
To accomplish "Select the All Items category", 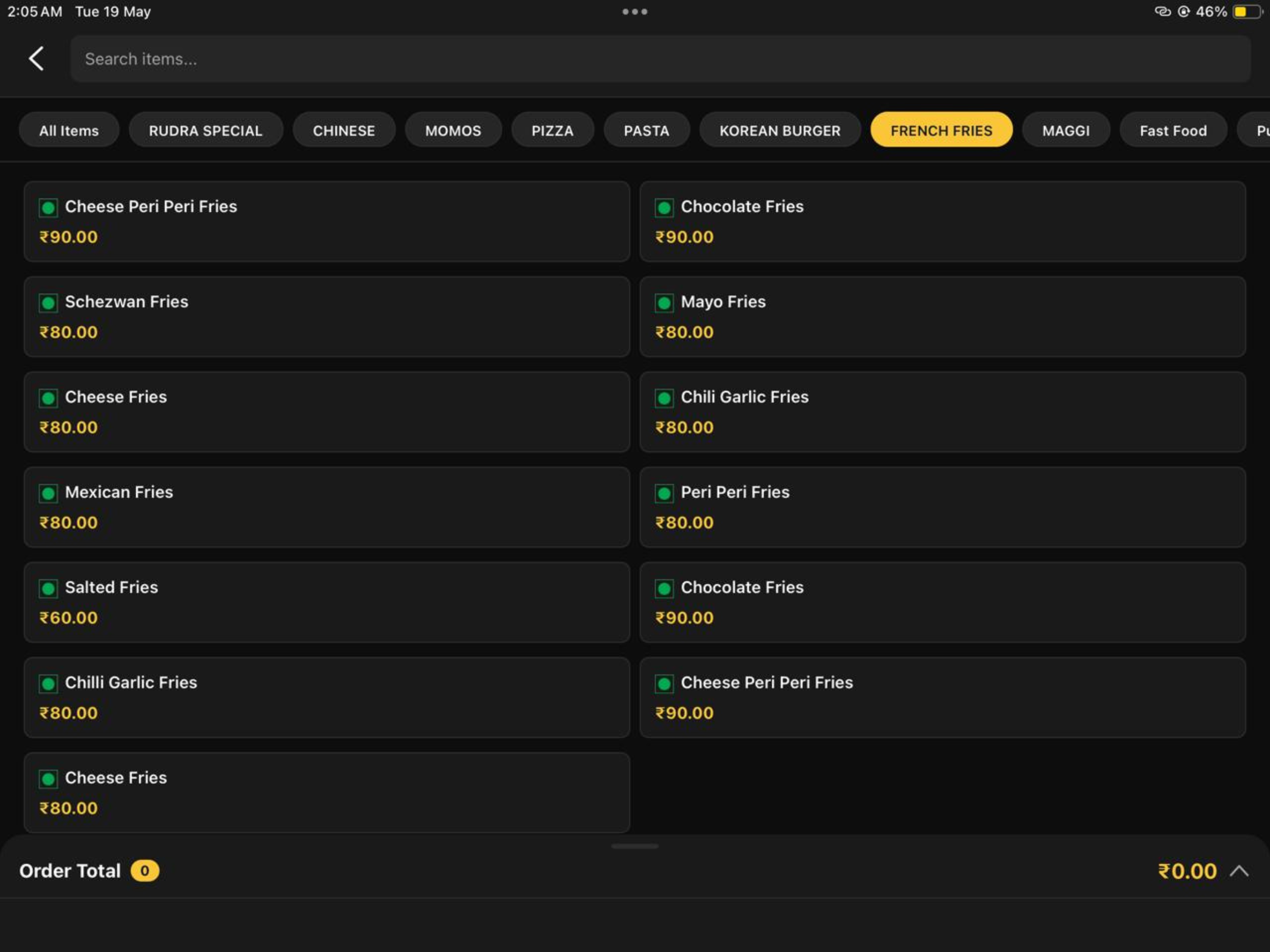I will click(x=69, y=130).
